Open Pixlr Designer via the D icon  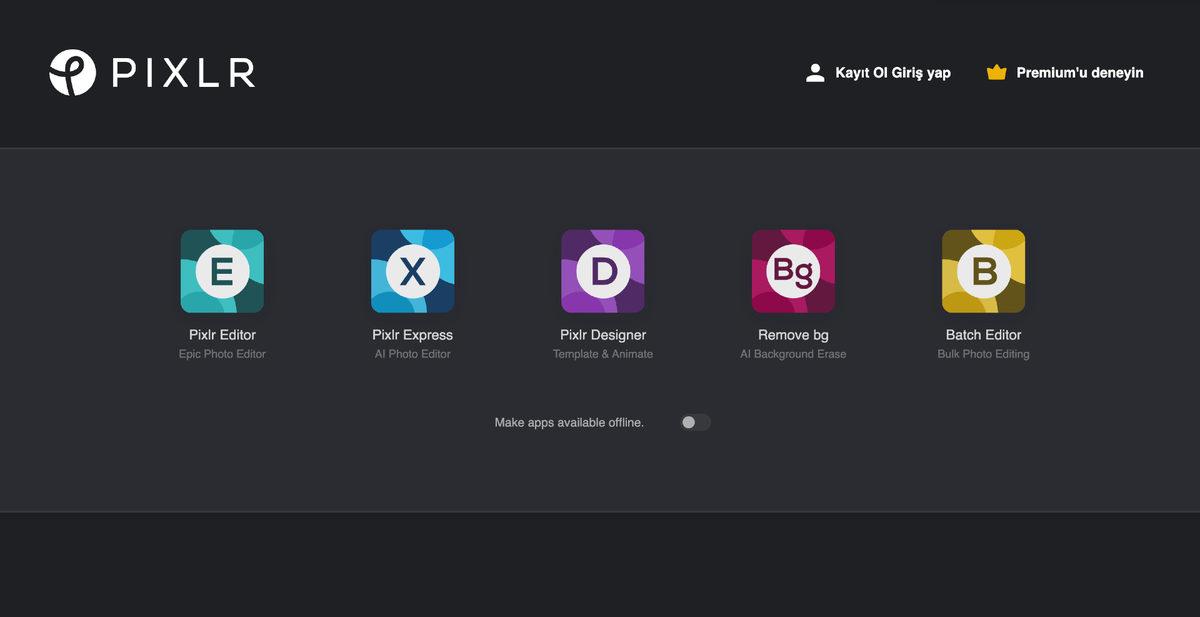603,271
